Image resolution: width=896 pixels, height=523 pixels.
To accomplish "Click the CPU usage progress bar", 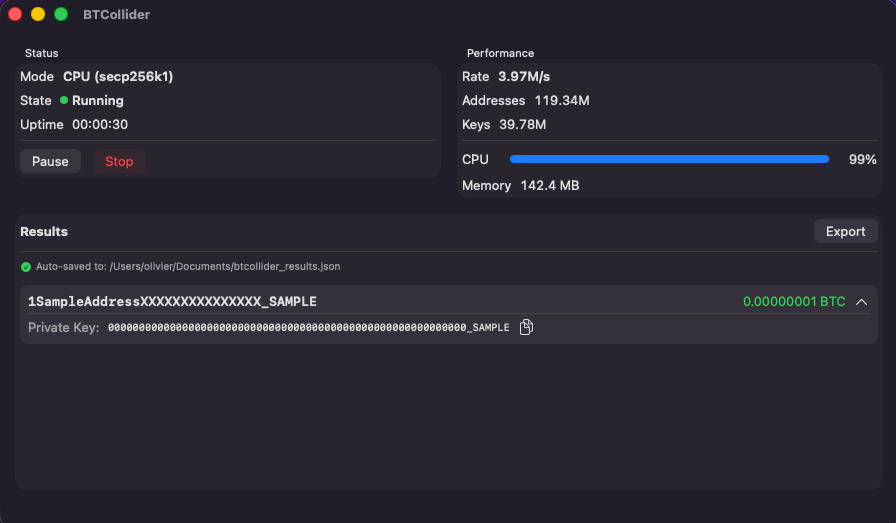I will coord(669,159).
